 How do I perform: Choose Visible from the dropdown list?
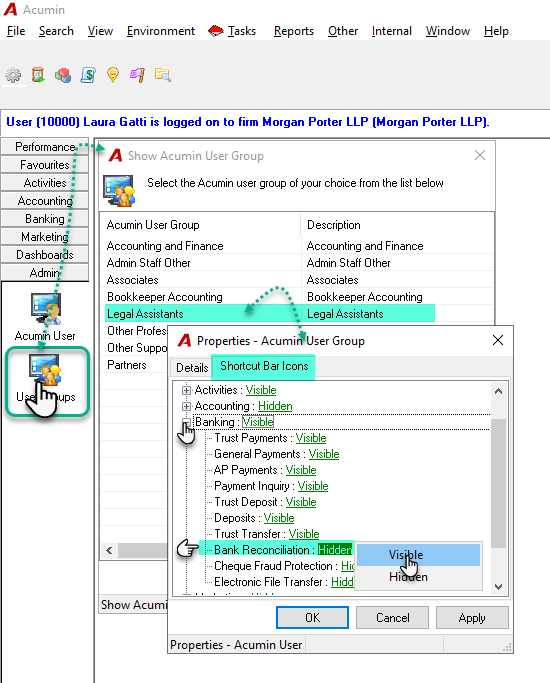point(418,555)
